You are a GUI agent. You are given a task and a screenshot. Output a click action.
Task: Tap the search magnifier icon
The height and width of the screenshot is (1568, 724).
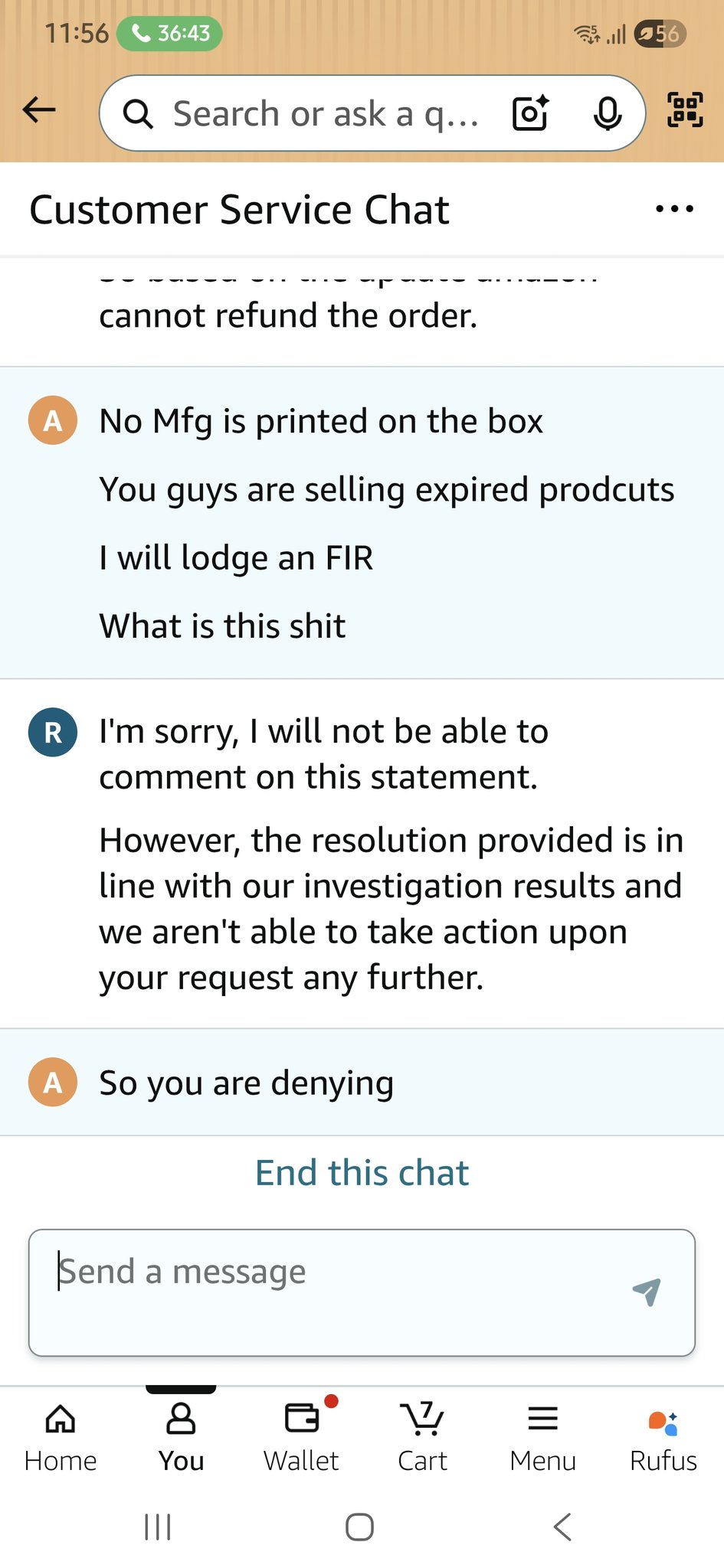click(x=139, y=114)
